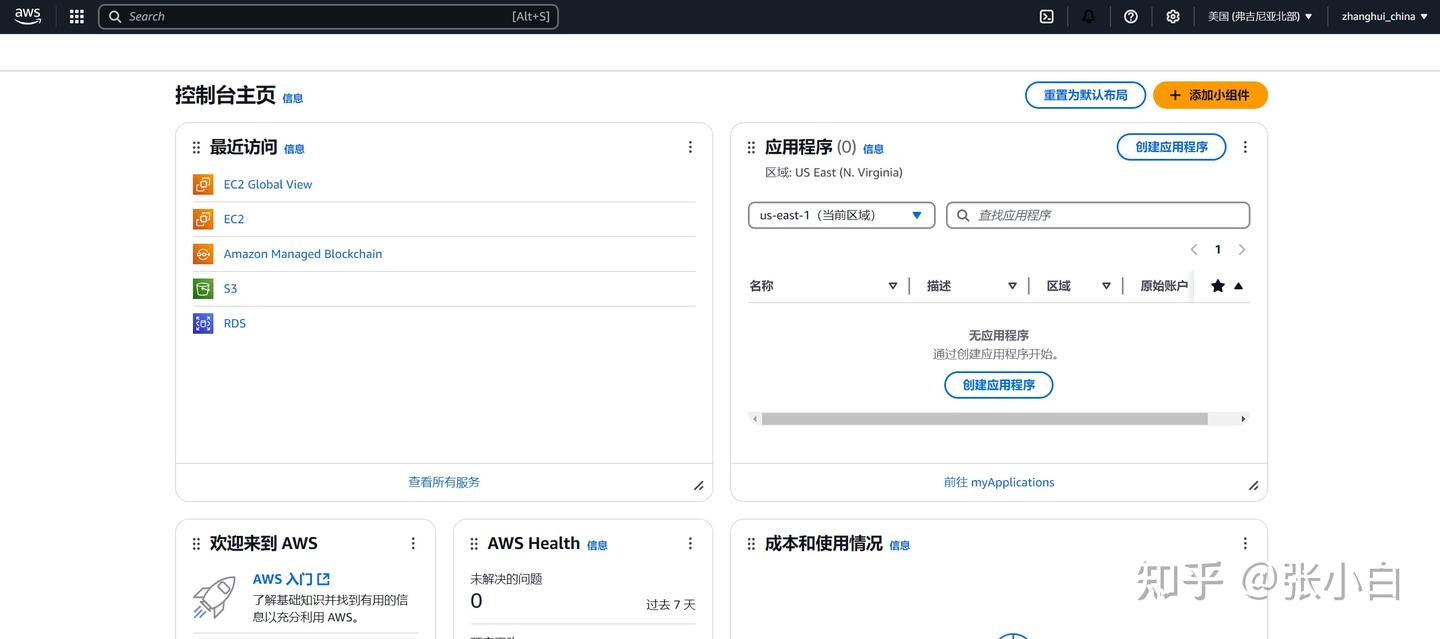
Task: Open the 最近访问 widget options menu
Action: click(x=690, y=147)
